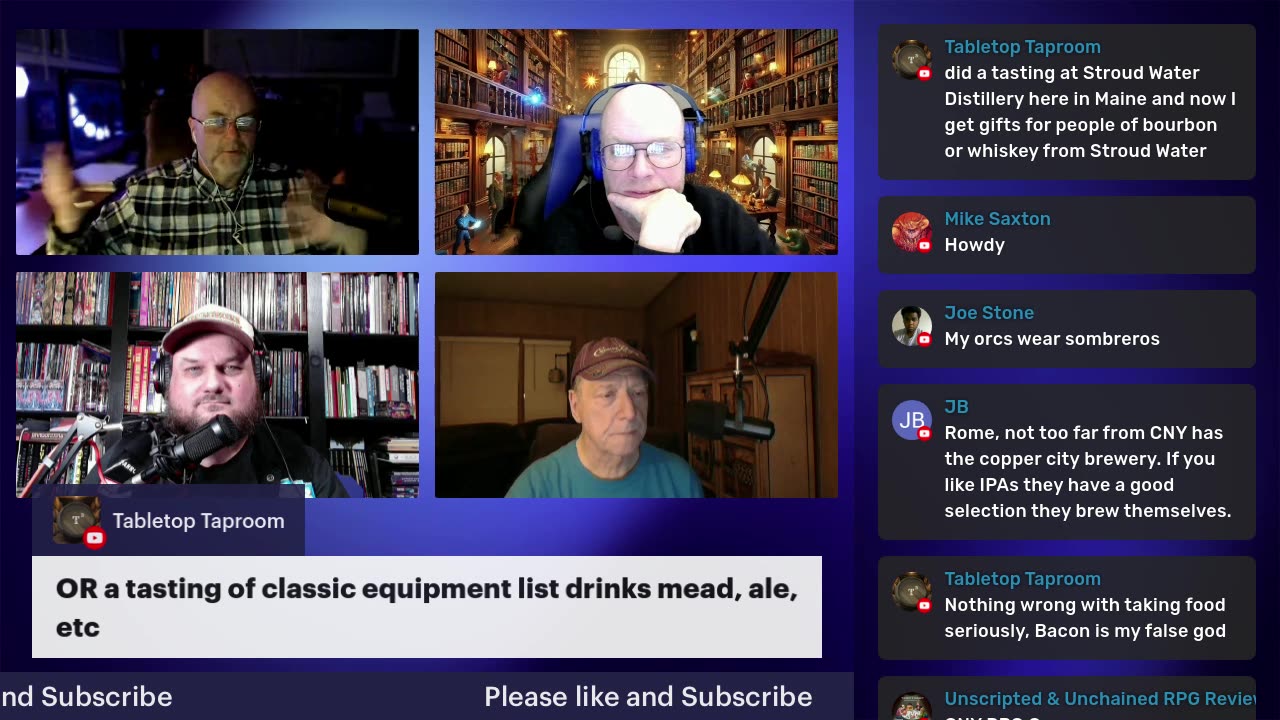This screenshot has width=1280, height=720.
Task: Click Mike Saxton's red avatar icon
Action: click(x=911, y=232)
